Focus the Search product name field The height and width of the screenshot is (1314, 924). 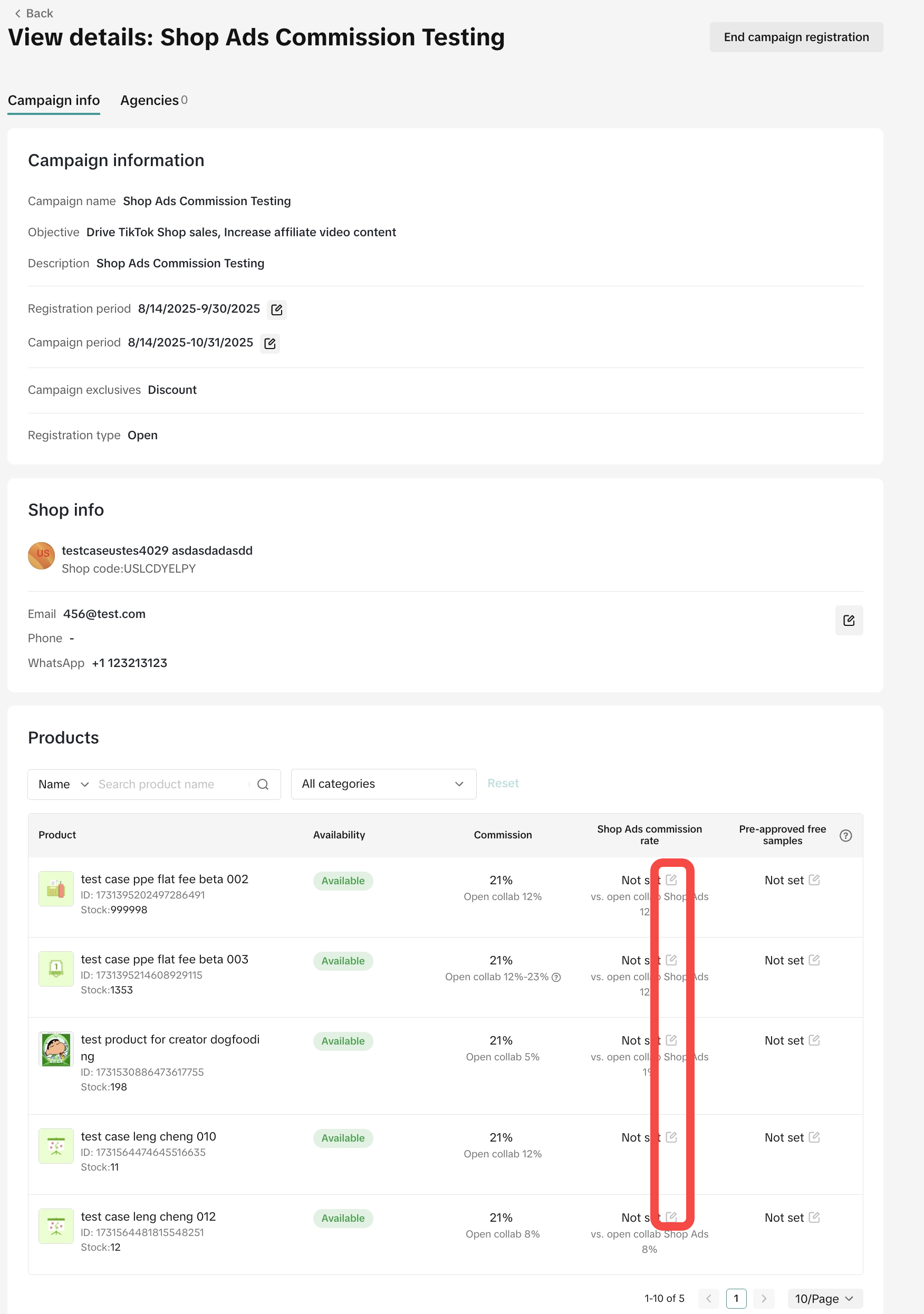point(172,784)
